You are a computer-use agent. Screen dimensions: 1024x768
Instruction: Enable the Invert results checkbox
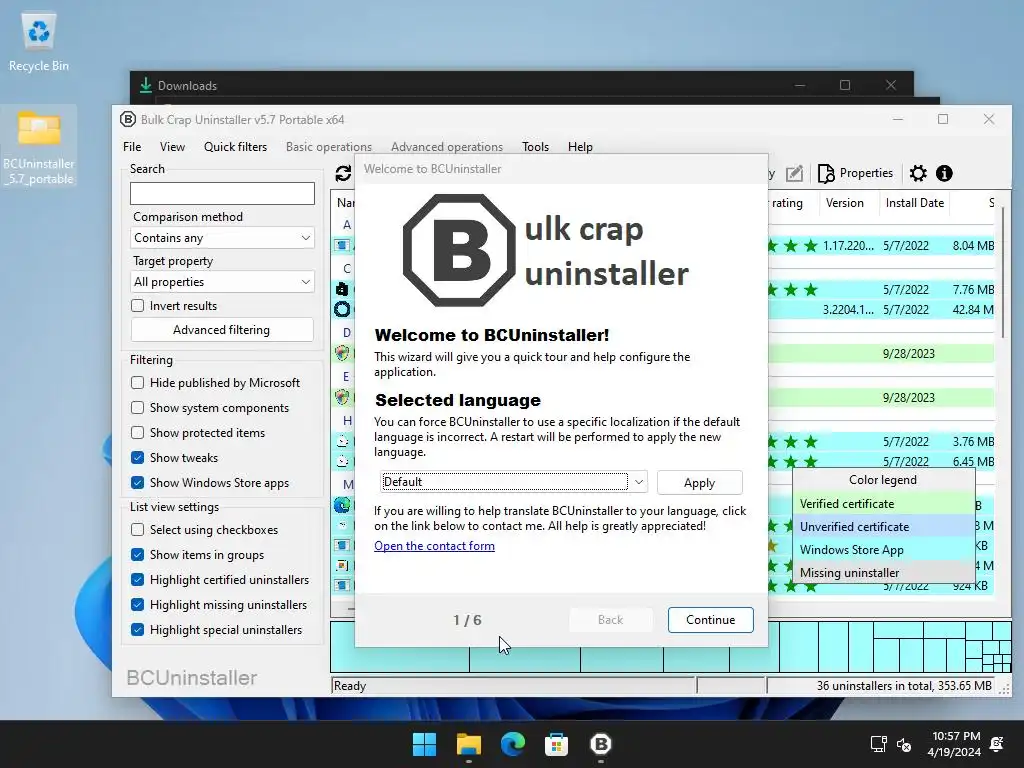137,306
